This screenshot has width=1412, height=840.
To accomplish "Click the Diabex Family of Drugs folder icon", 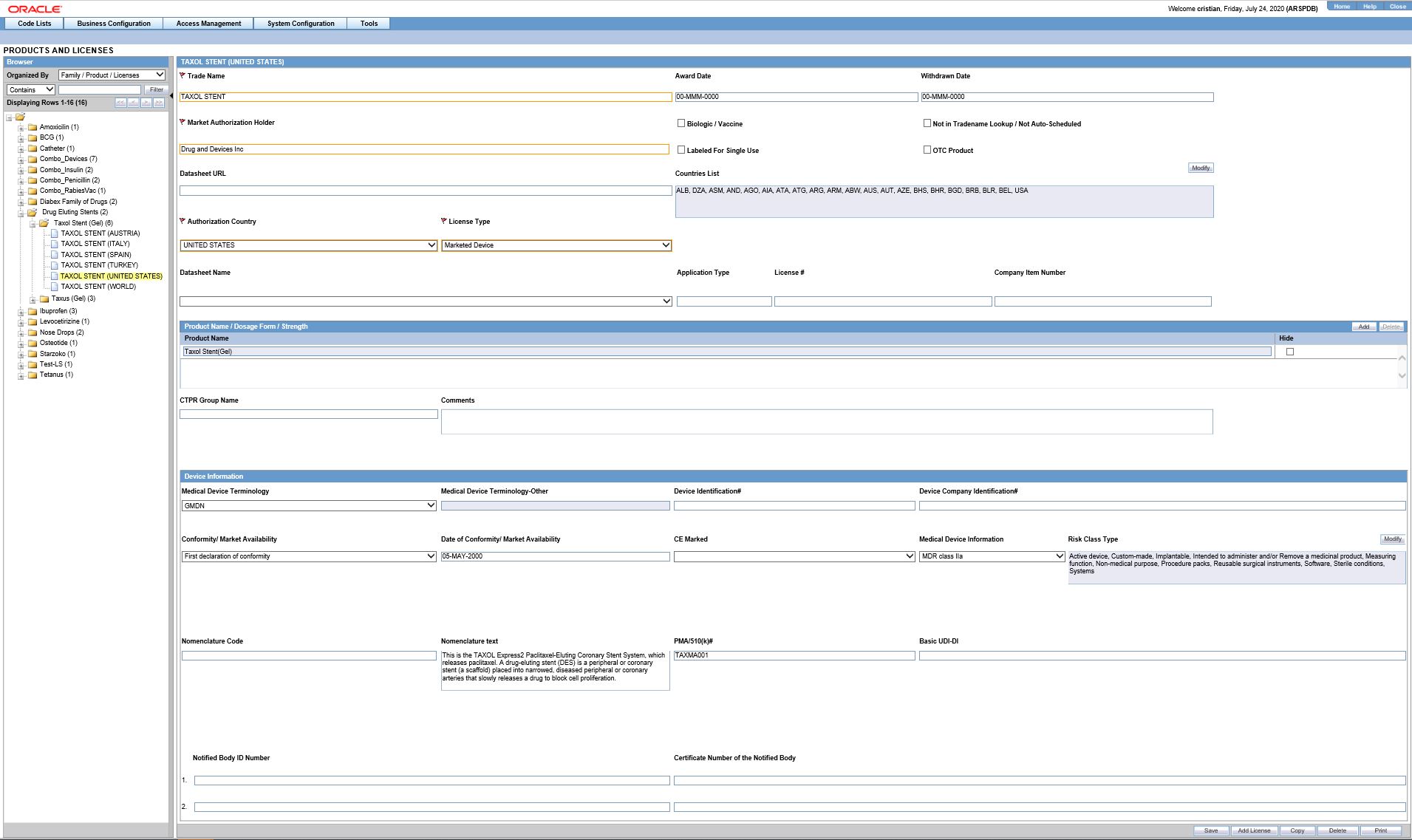I will [33, 202].
